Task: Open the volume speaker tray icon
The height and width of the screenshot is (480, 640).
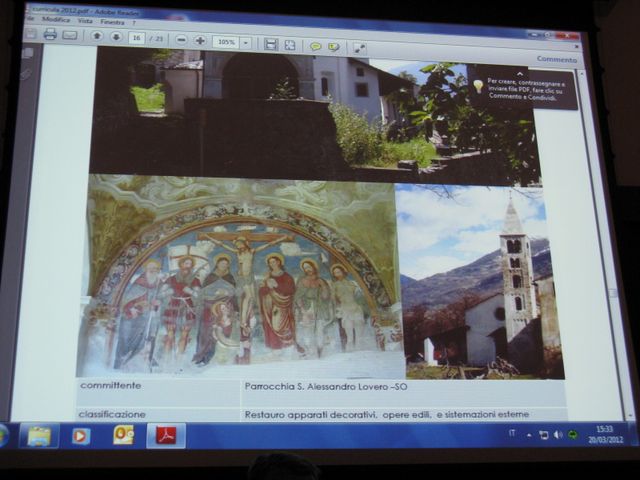Action: 558,435
